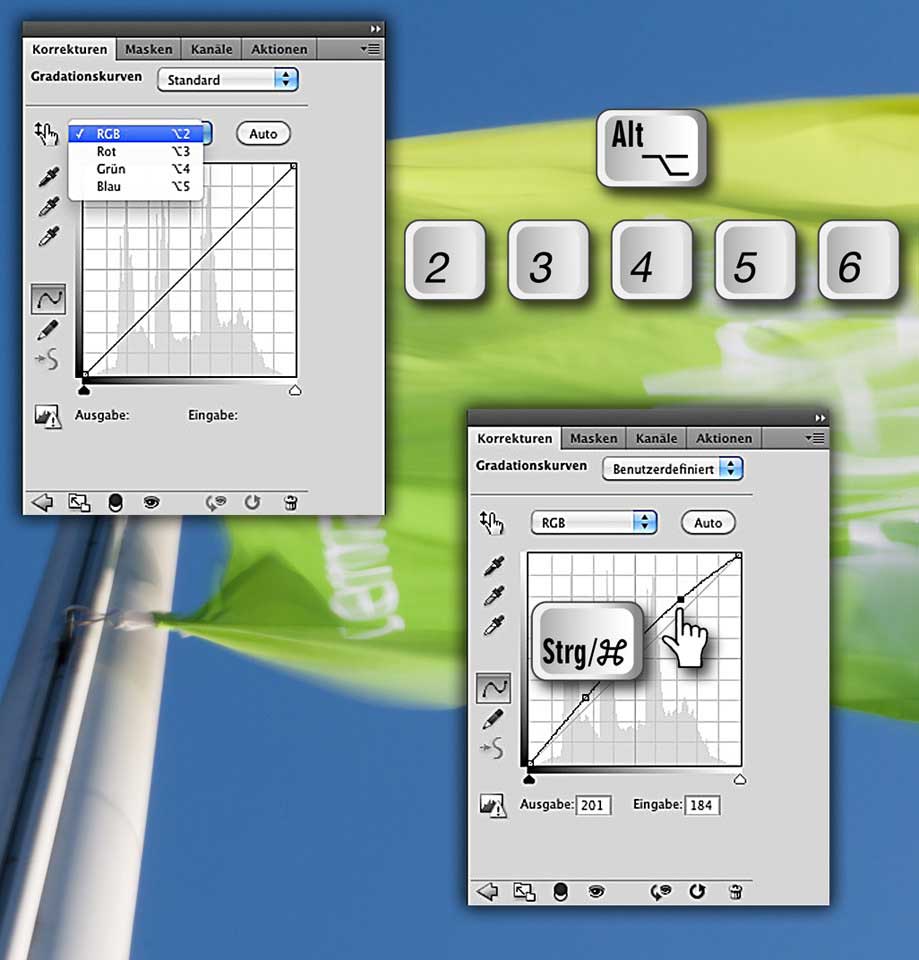The image size is (919, 960).
Task: Select pencil draw-curve tool in lower panel
Action: (493, 719)
